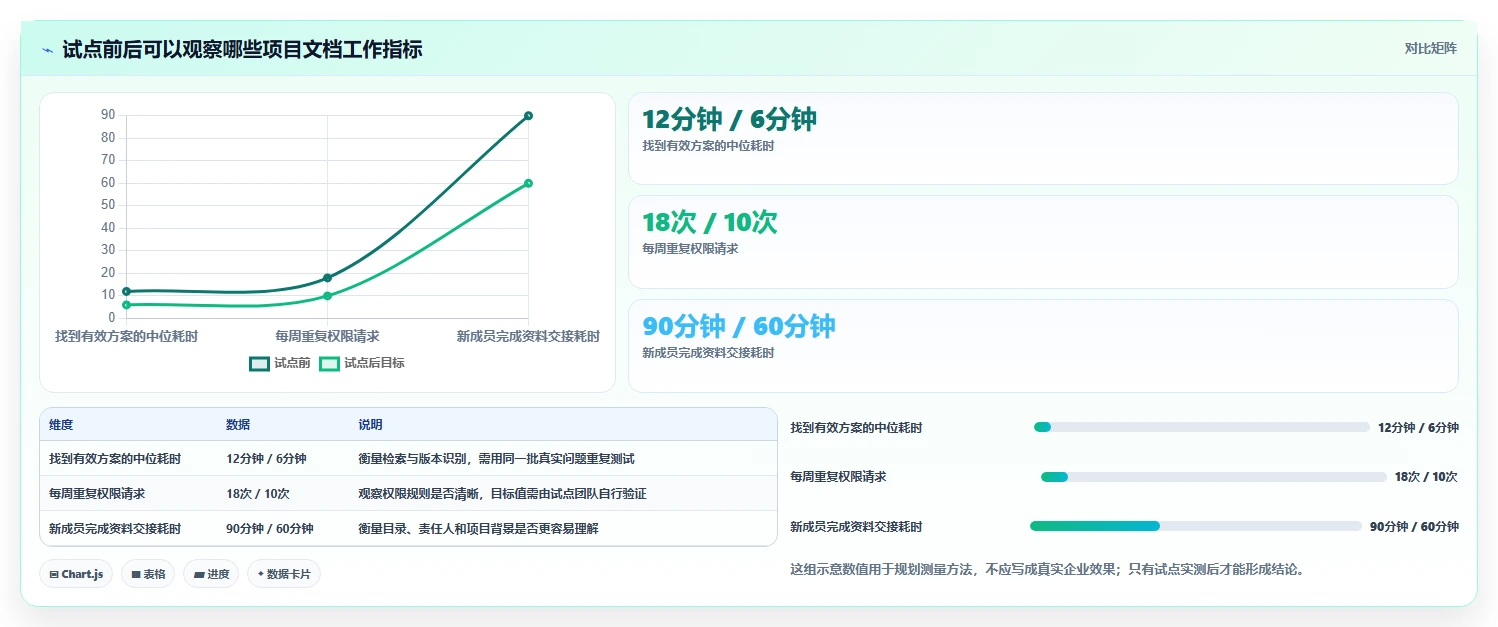Click the y-axis value 90
Image resolution: width=1498 pixels, height=627 pixels.
(x=108, y=115)
